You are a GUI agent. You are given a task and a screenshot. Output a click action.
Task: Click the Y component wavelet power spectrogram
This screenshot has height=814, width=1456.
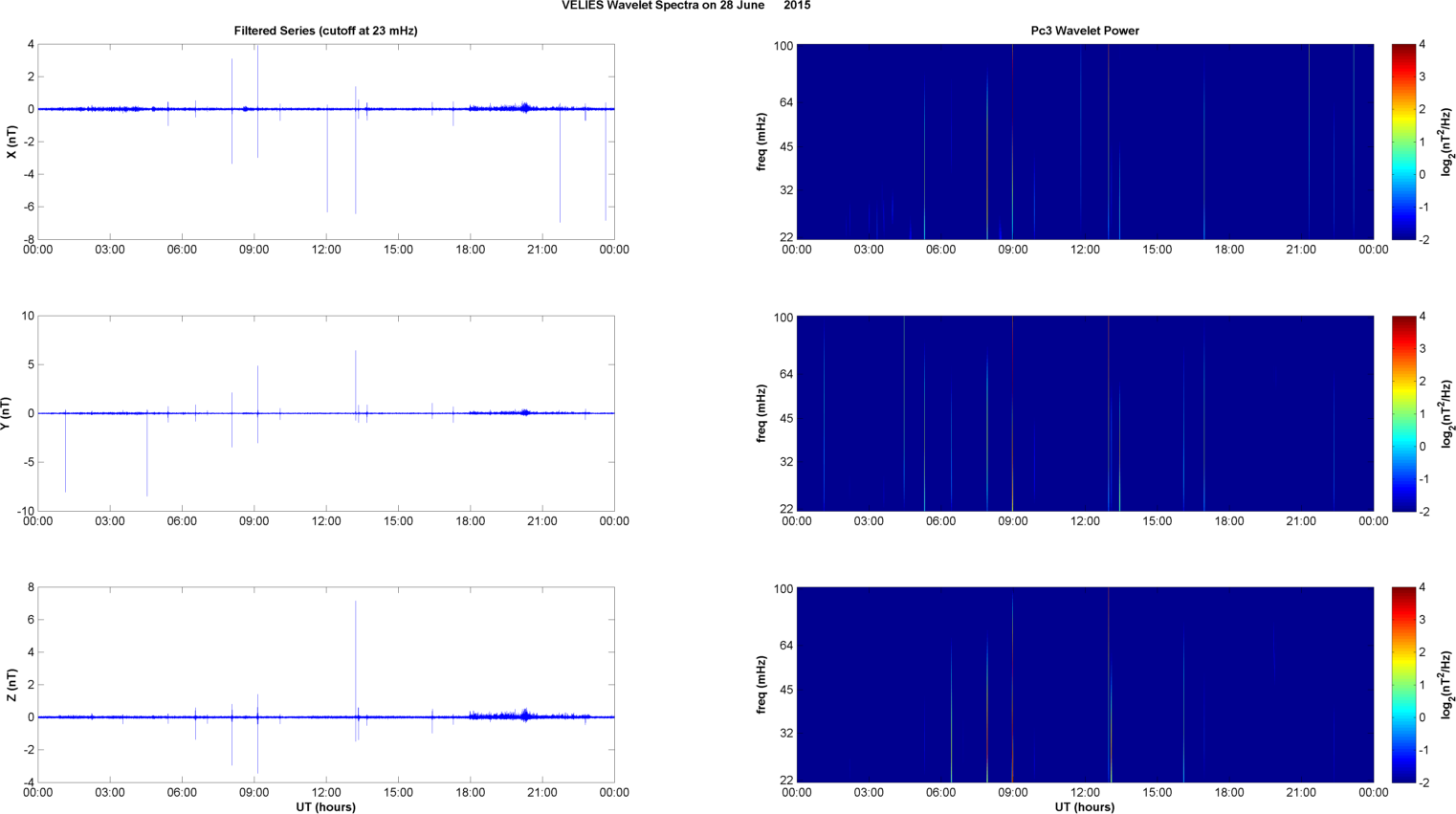(1085, 413)
